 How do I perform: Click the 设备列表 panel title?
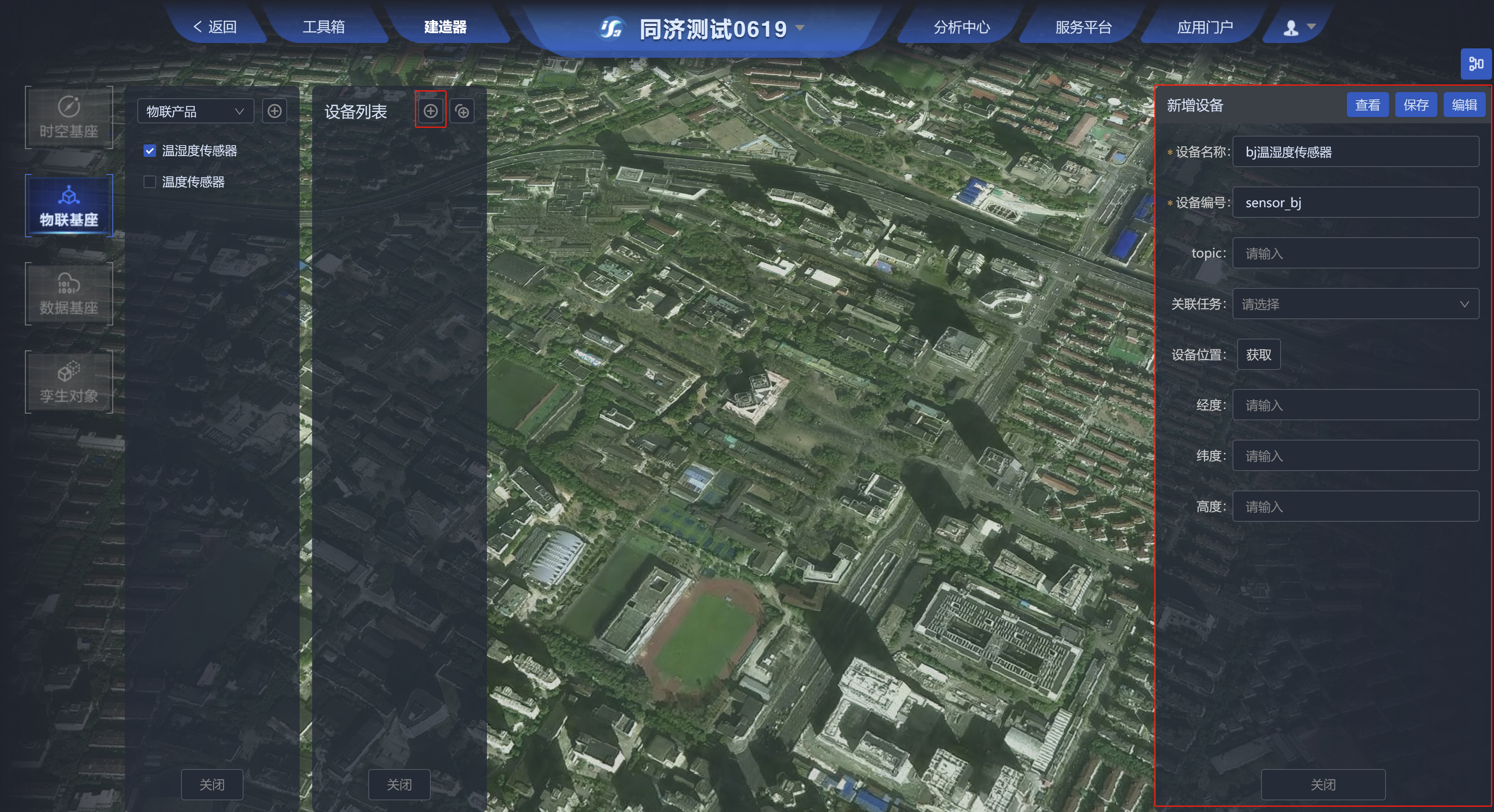click(x=355, y=111)
